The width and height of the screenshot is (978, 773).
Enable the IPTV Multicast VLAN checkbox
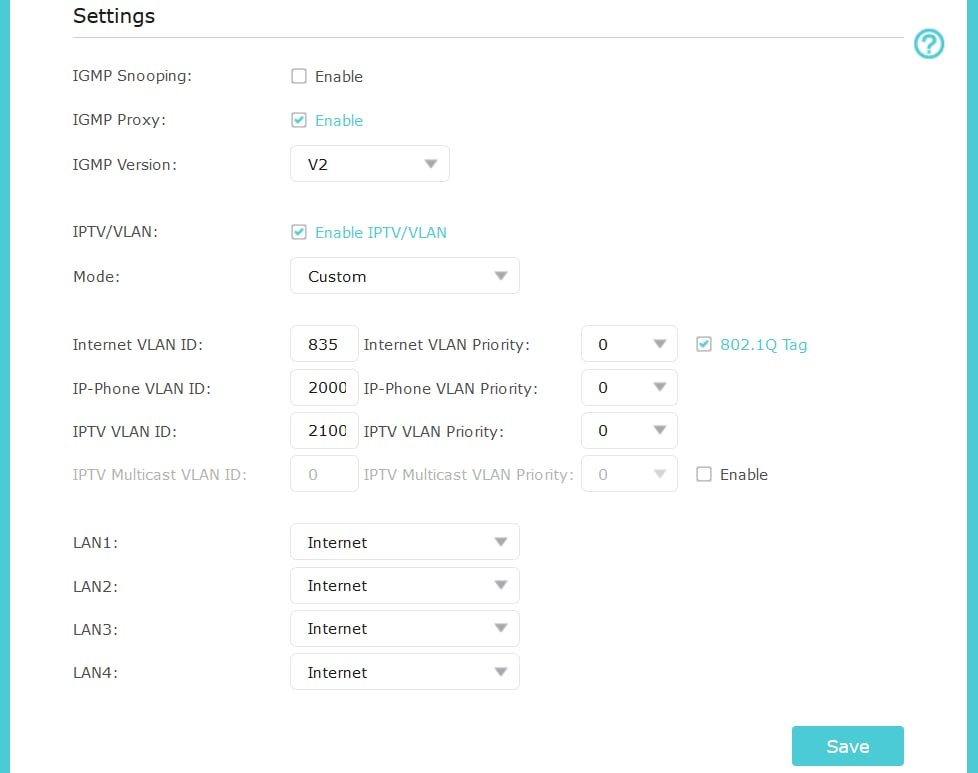point(704,474)
